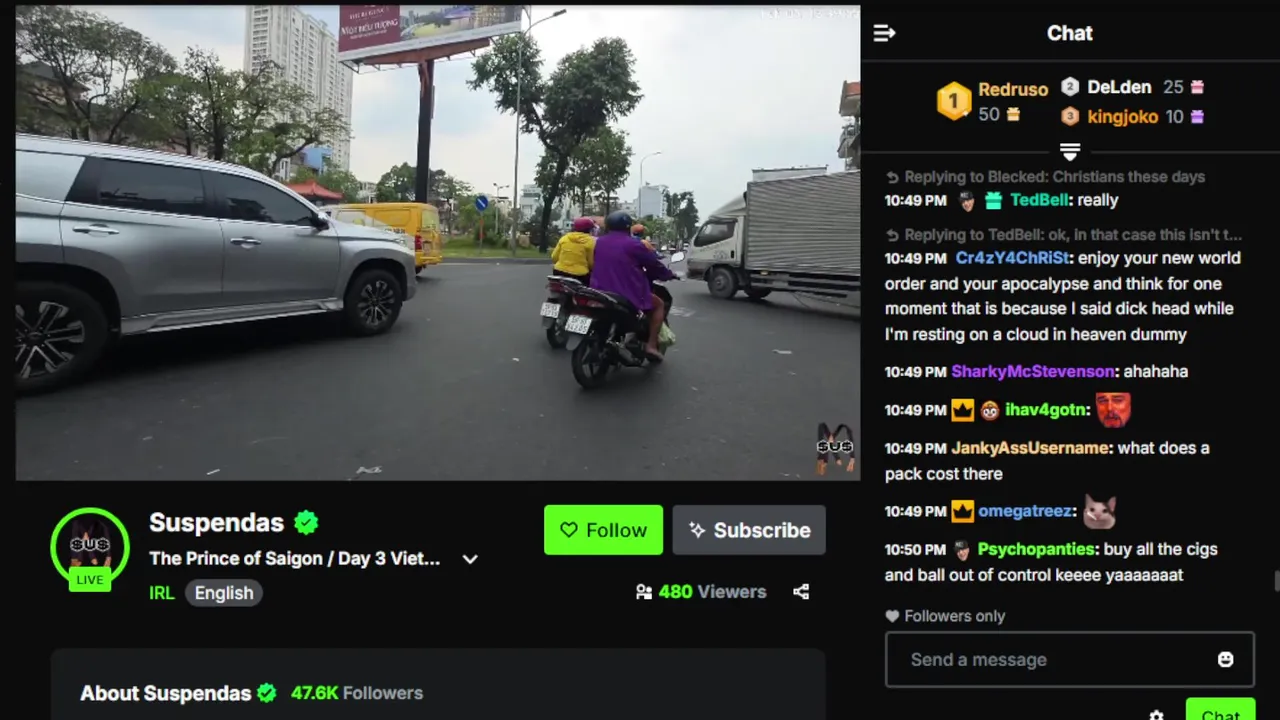
Task: Open chat settings gear icon
Action: [1156, 715]
